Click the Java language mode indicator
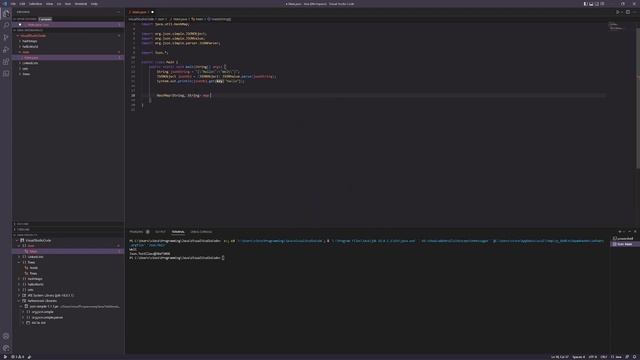 [617, 357]
